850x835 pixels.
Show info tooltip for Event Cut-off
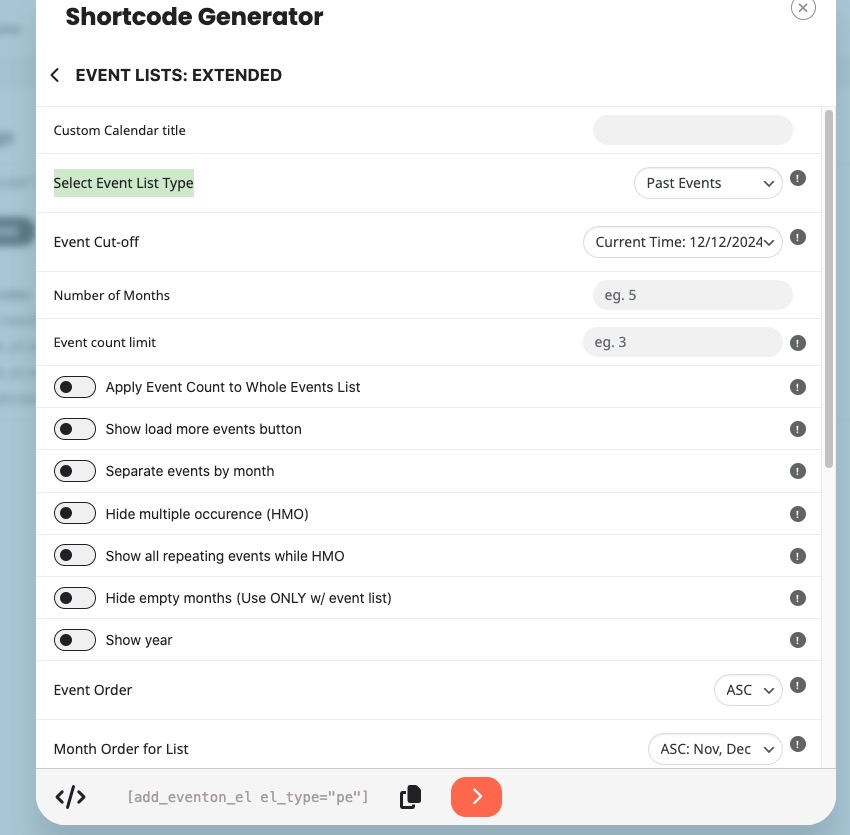click(x=797, y=237)
